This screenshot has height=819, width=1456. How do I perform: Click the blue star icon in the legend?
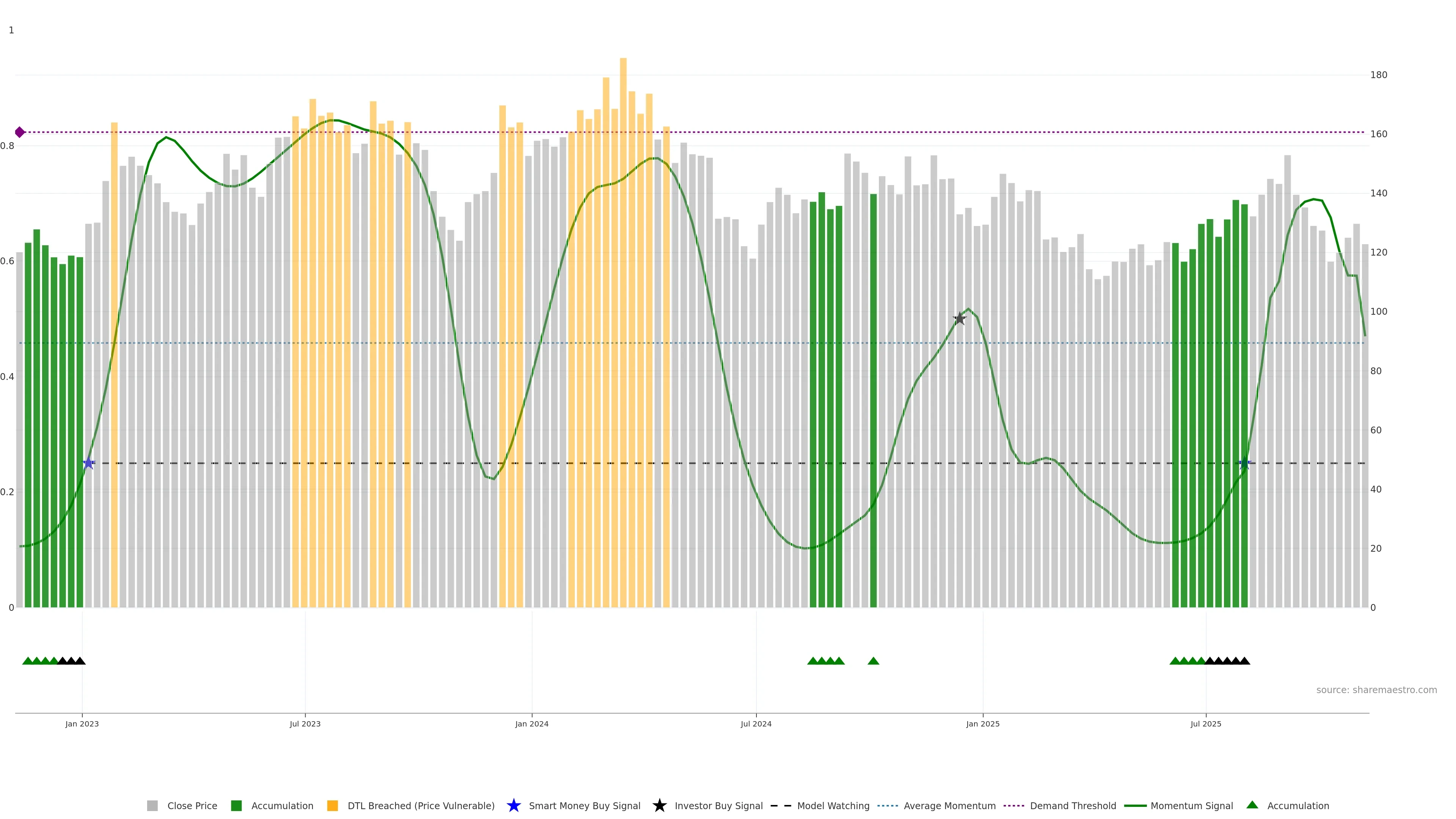(513, 805)
